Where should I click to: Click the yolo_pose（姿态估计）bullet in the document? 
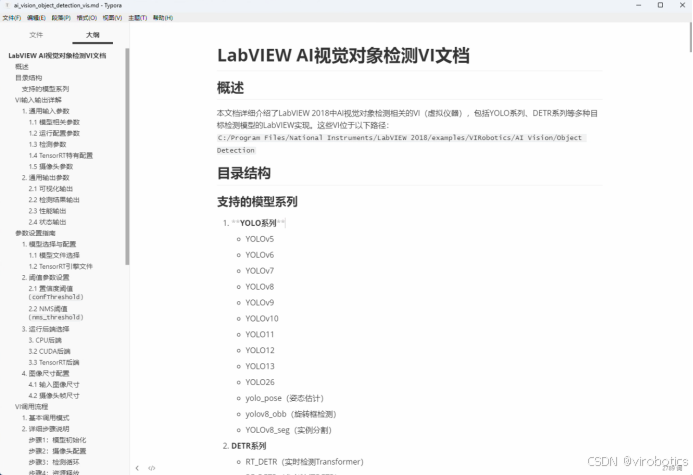click(285, 398)
